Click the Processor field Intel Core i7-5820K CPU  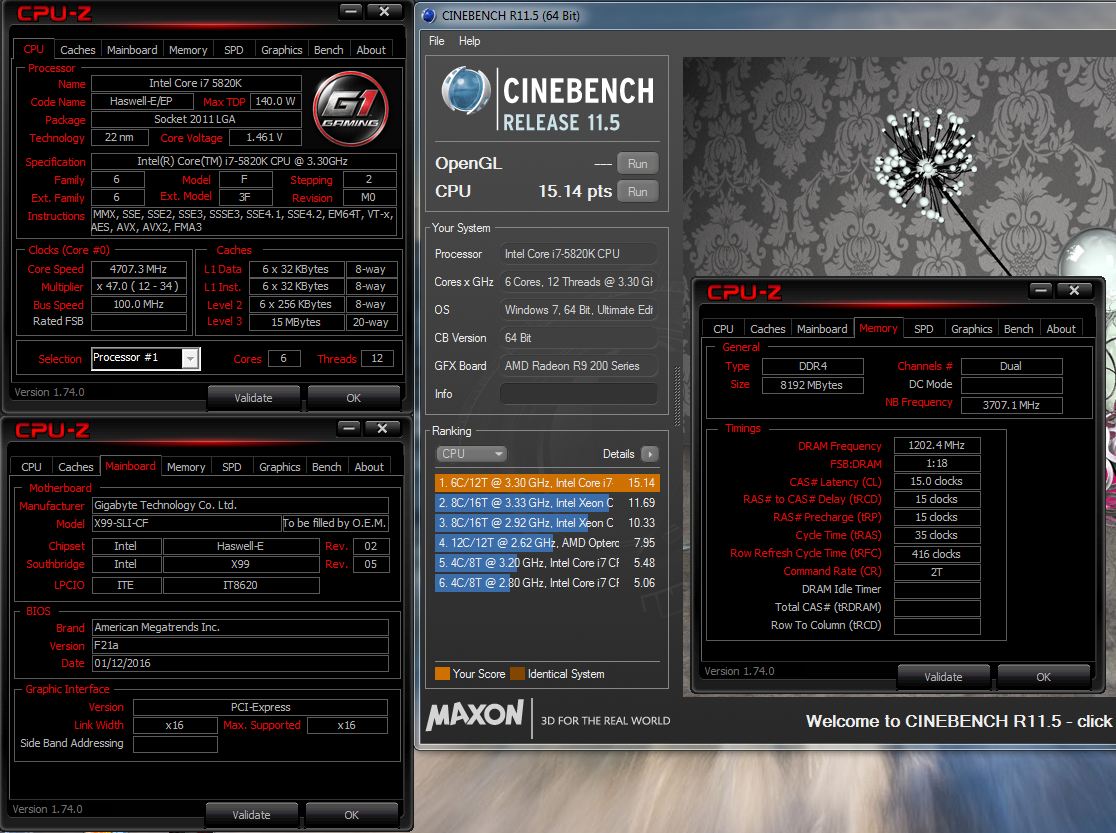point(579,254)
